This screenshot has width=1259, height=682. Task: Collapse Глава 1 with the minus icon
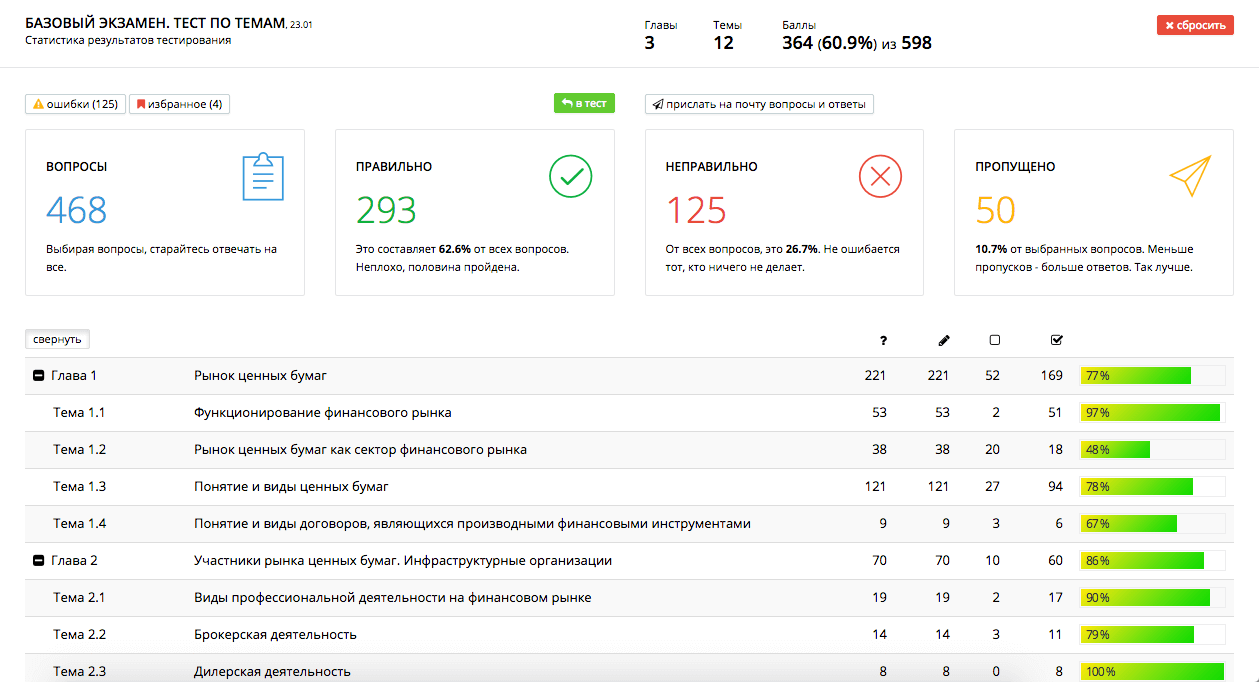coord(38,376)
